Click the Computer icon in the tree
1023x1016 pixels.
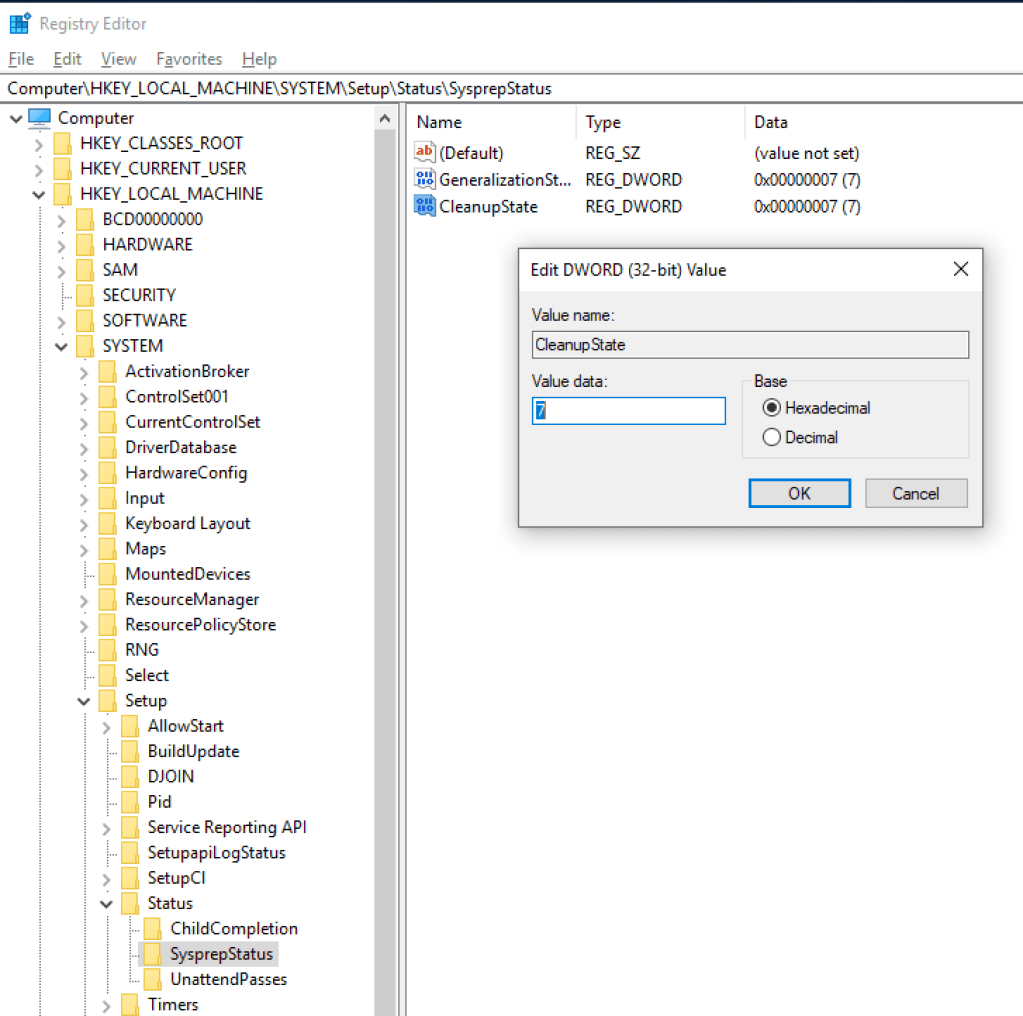40,118
